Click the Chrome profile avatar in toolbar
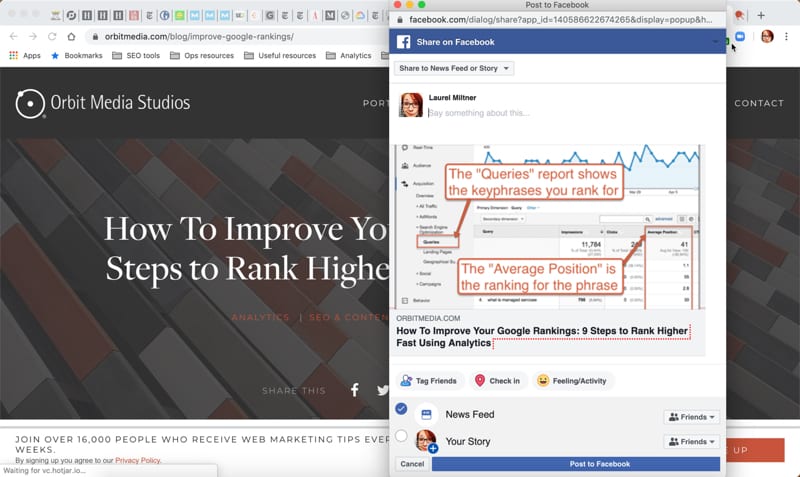This screenshot has height=477, width=800. click(x=767, y=36)
